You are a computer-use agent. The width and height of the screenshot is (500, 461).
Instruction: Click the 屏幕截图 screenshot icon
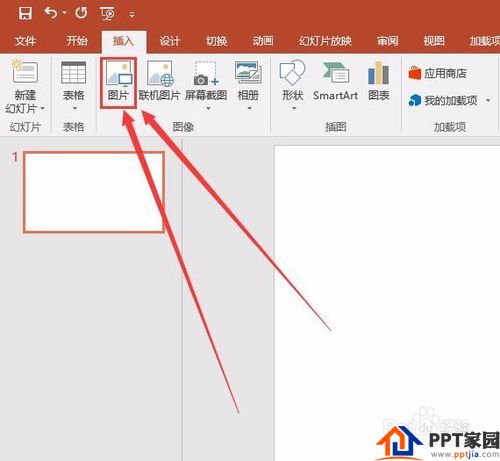click(x=206, y=74)
